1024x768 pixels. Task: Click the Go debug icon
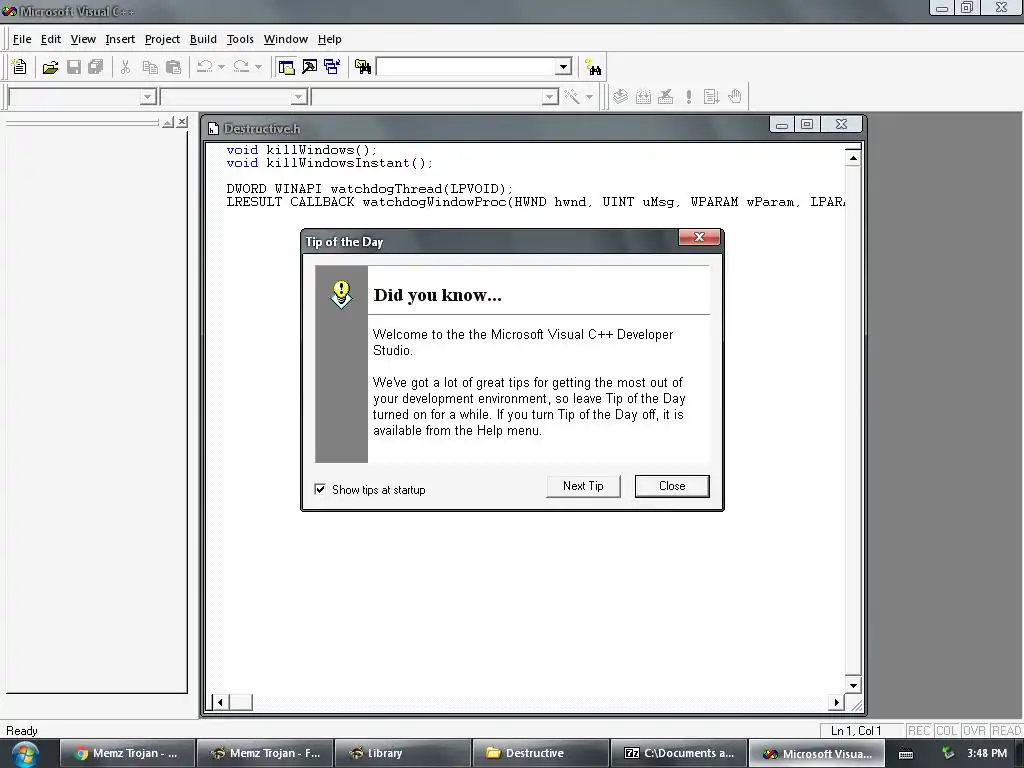[x=711, y=97]
